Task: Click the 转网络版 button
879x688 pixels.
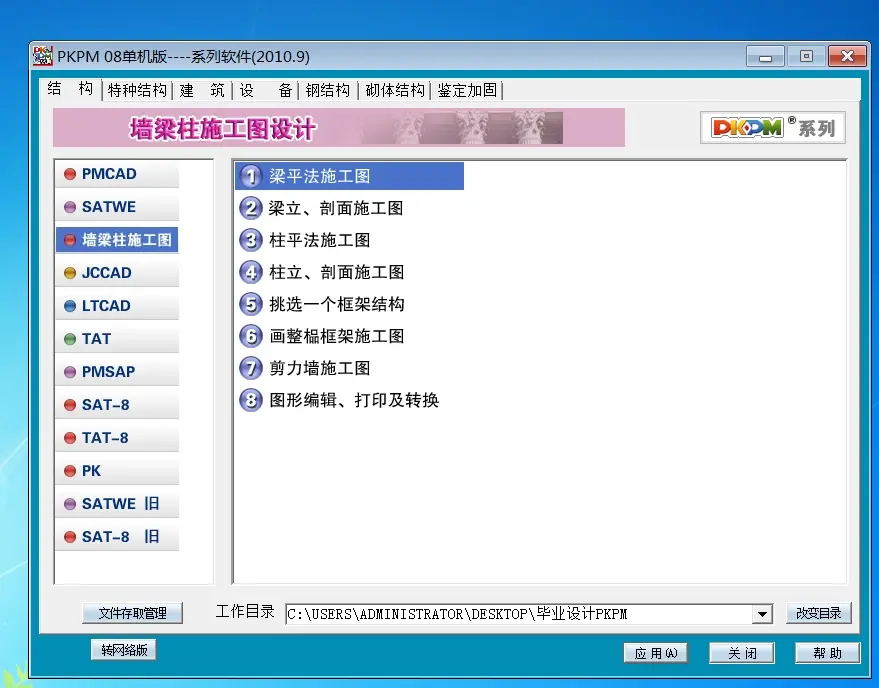Action: 124,650
